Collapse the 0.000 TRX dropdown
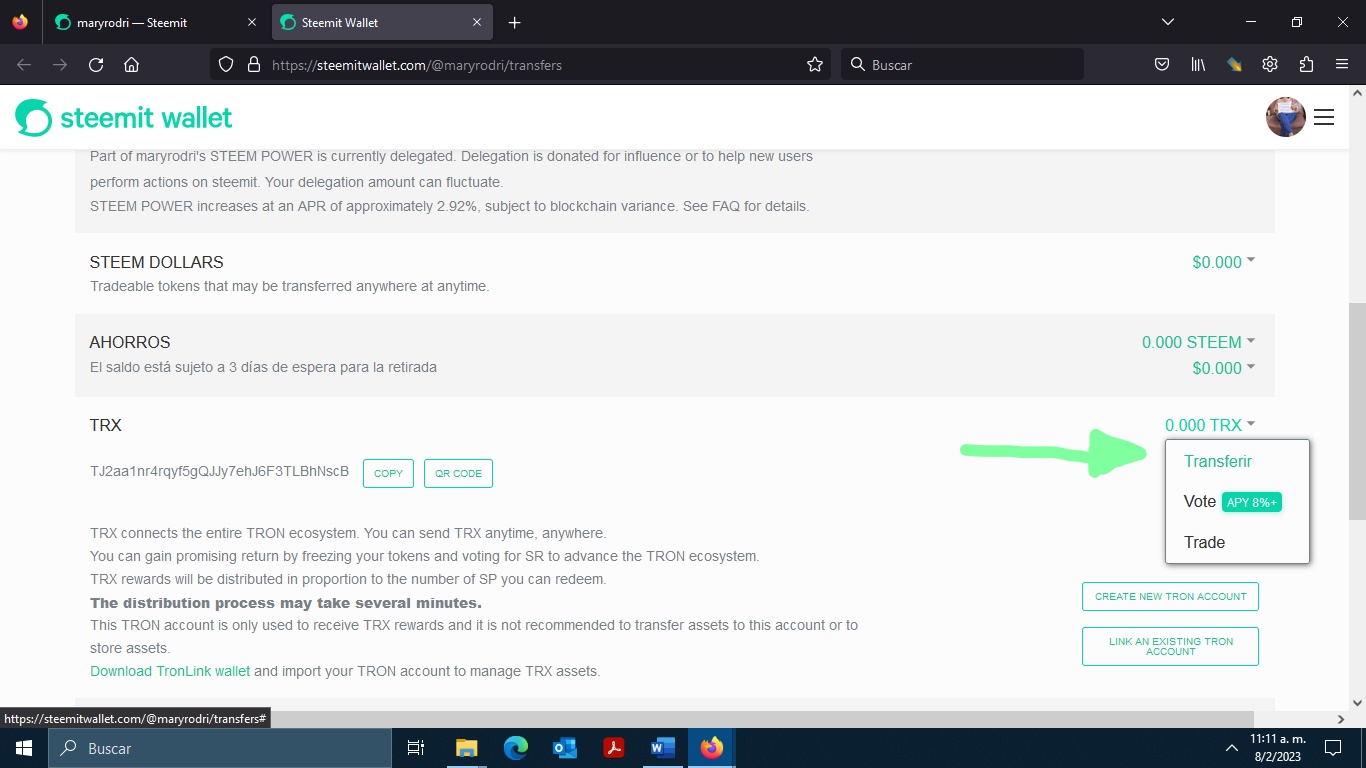The height and width of the screenshot is (768, 1366). click(x=1210, y=425)
